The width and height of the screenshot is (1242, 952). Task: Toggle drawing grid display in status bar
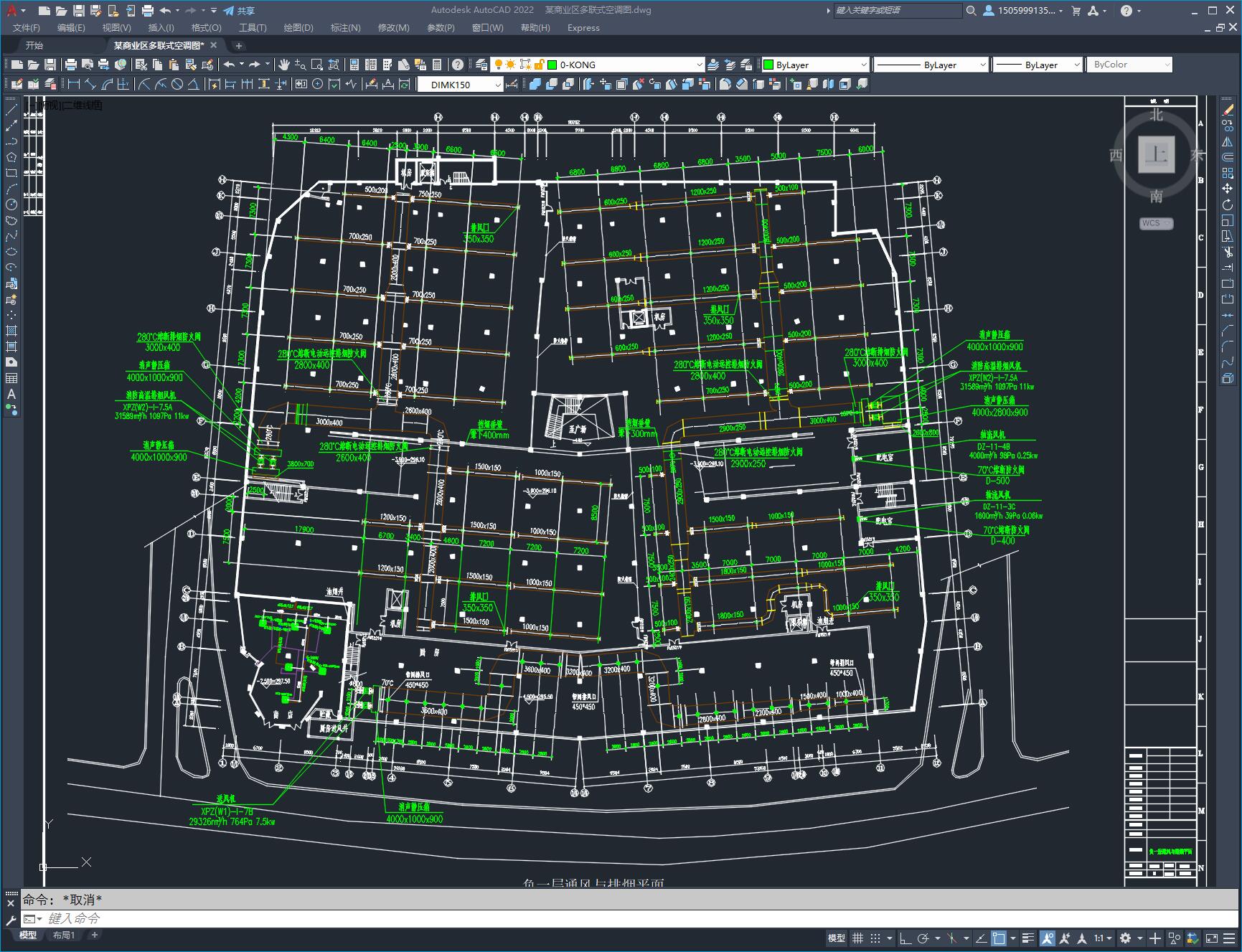click(x=857, y=938)
